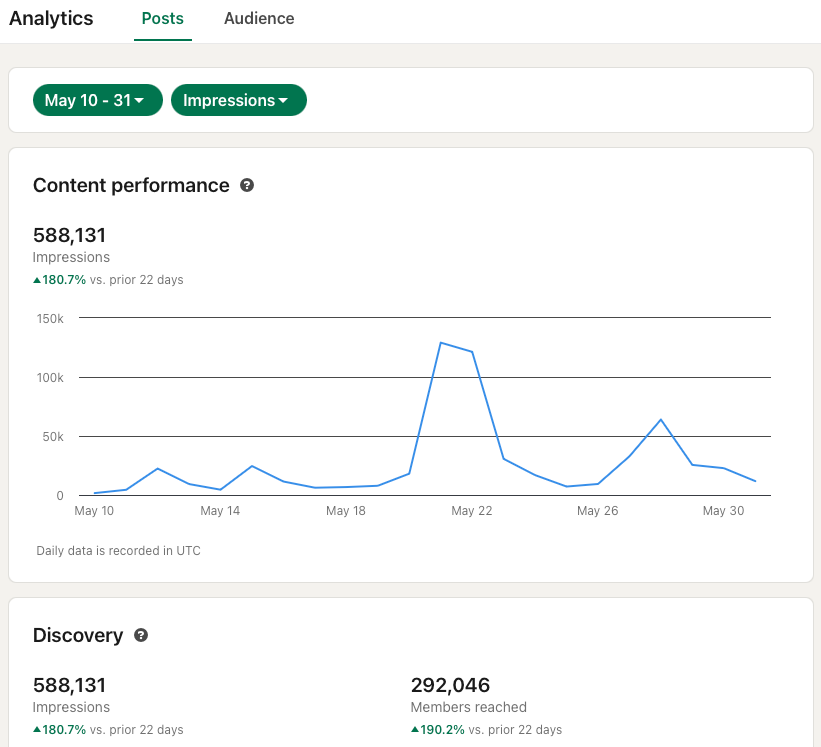Click the May 14 axis label

point(220,511)
